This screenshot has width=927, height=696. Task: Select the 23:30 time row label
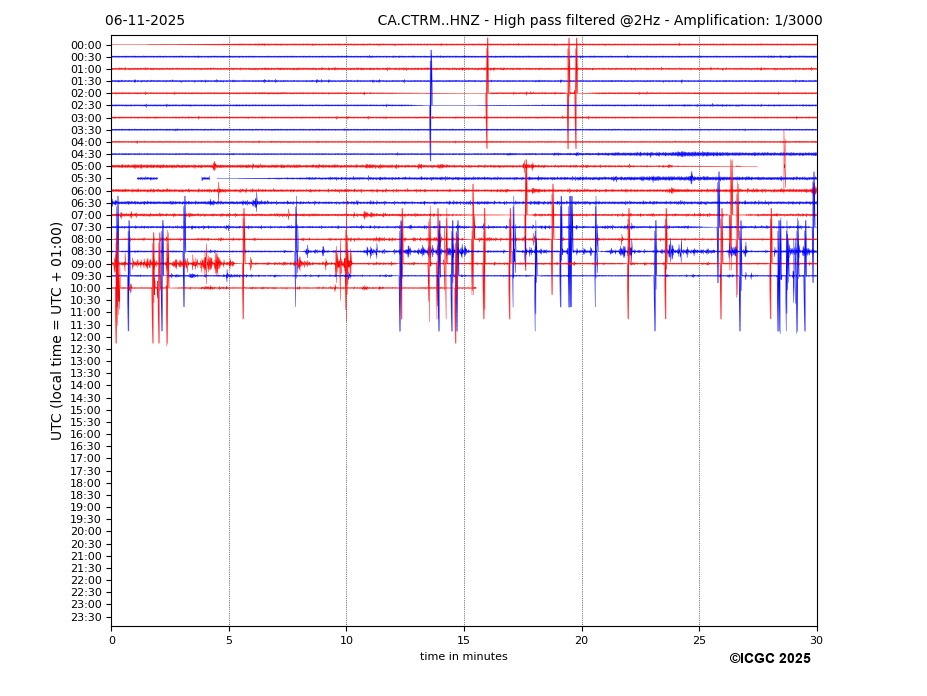coord(86,617)
